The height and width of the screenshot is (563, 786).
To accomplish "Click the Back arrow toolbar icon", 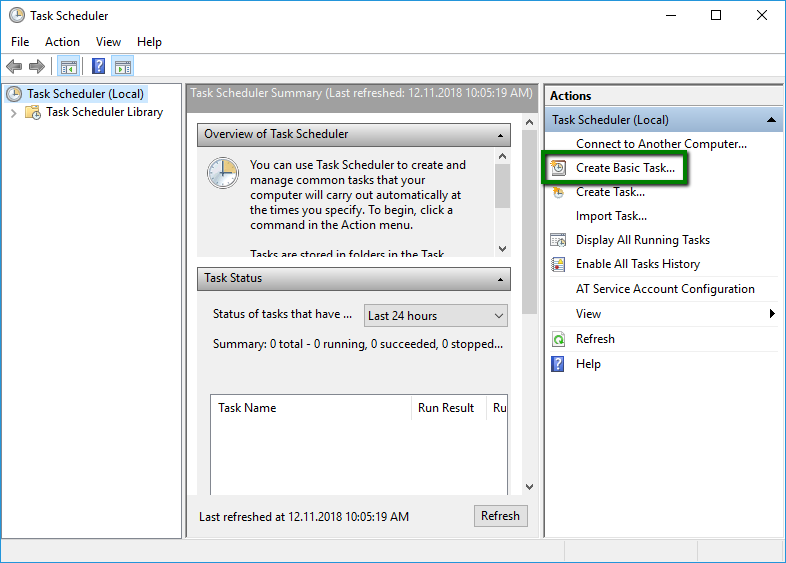I will [14, 66].
